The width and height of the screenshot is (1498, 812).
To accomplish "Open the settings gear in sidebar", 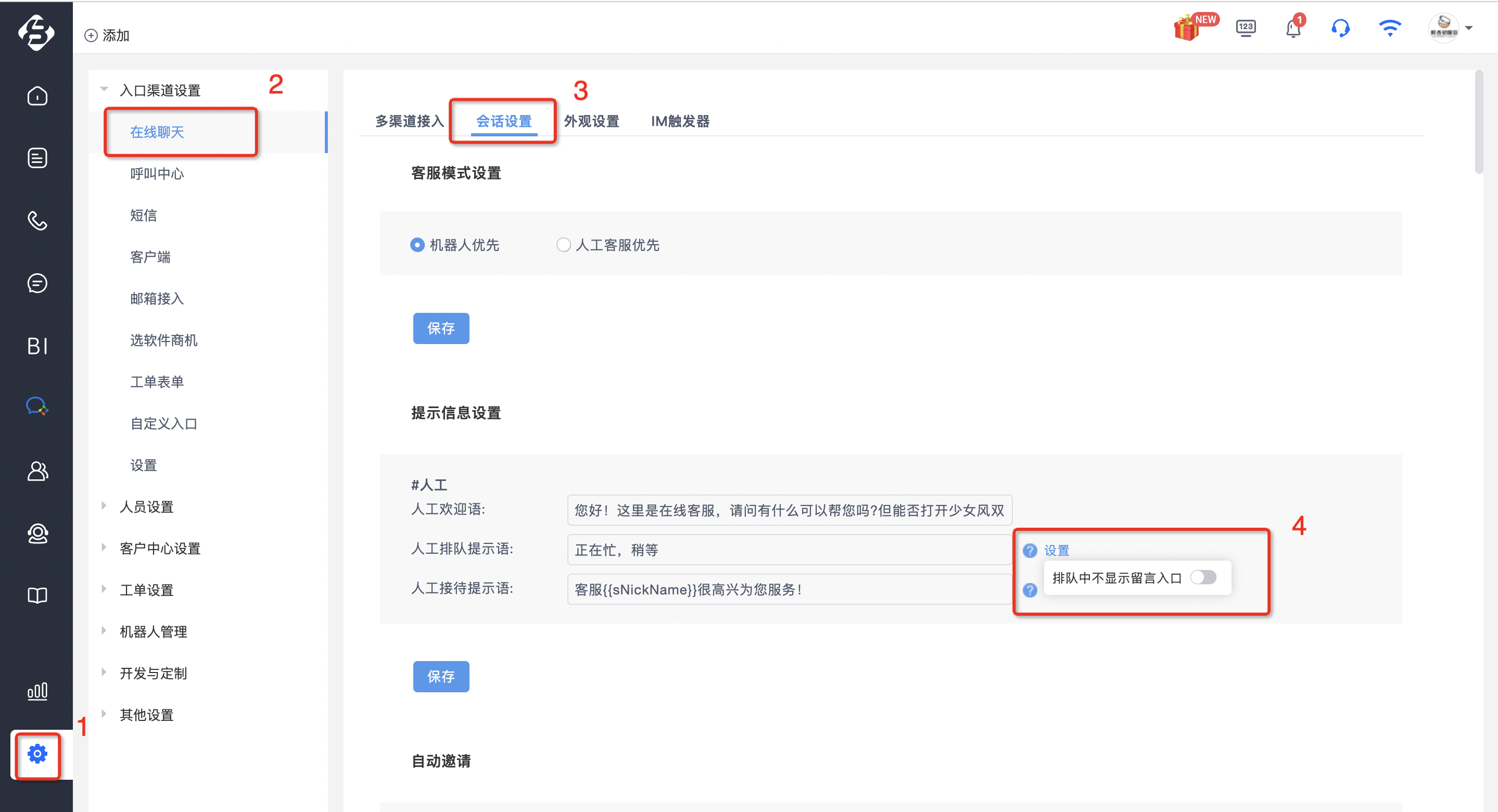I will pyautogui.click(x=37, y=754).
